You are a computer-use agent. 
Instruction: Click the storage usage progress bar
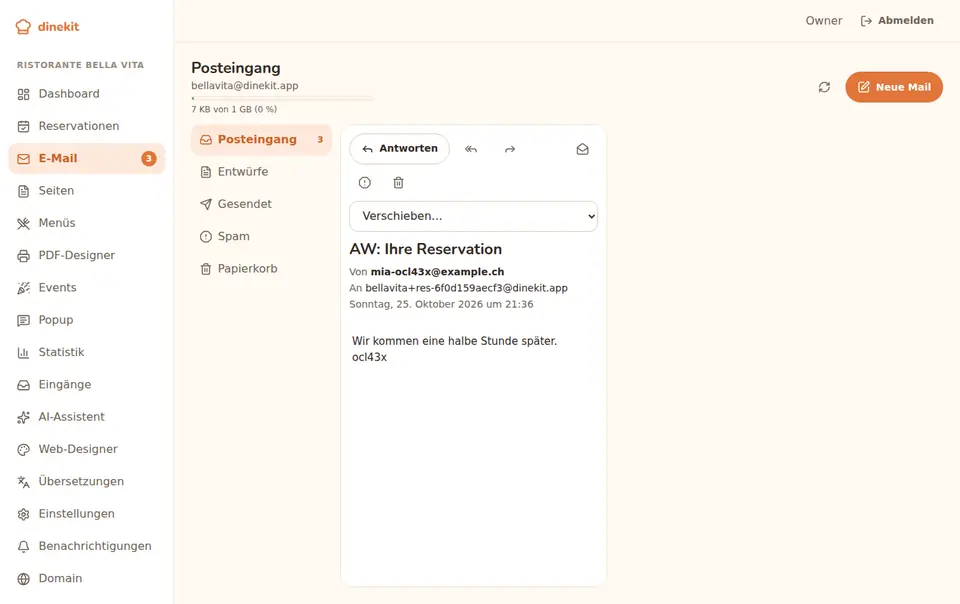(x=282, y=98)
